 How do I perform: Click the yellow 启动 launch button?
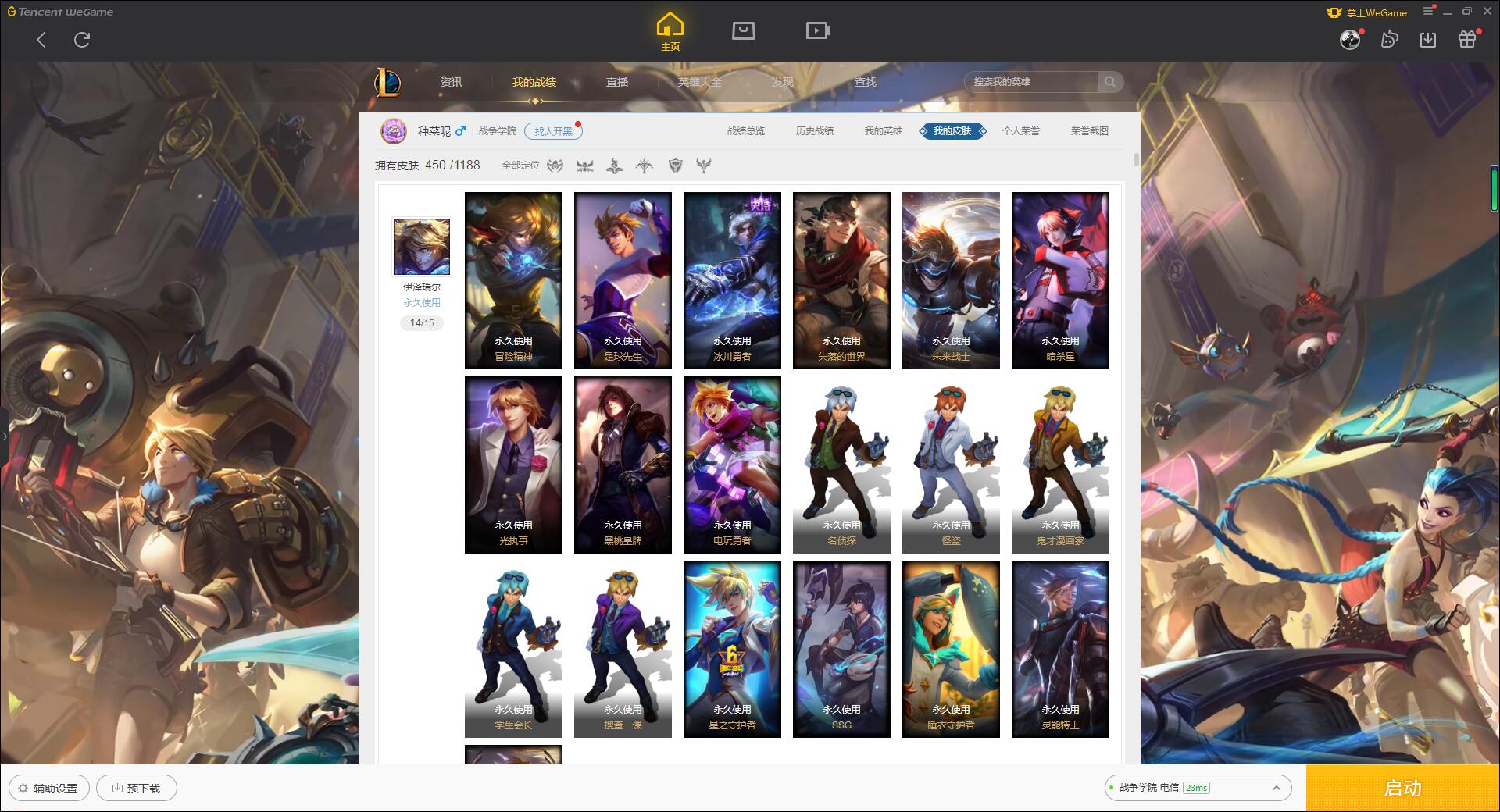[x=1402, y=788]
